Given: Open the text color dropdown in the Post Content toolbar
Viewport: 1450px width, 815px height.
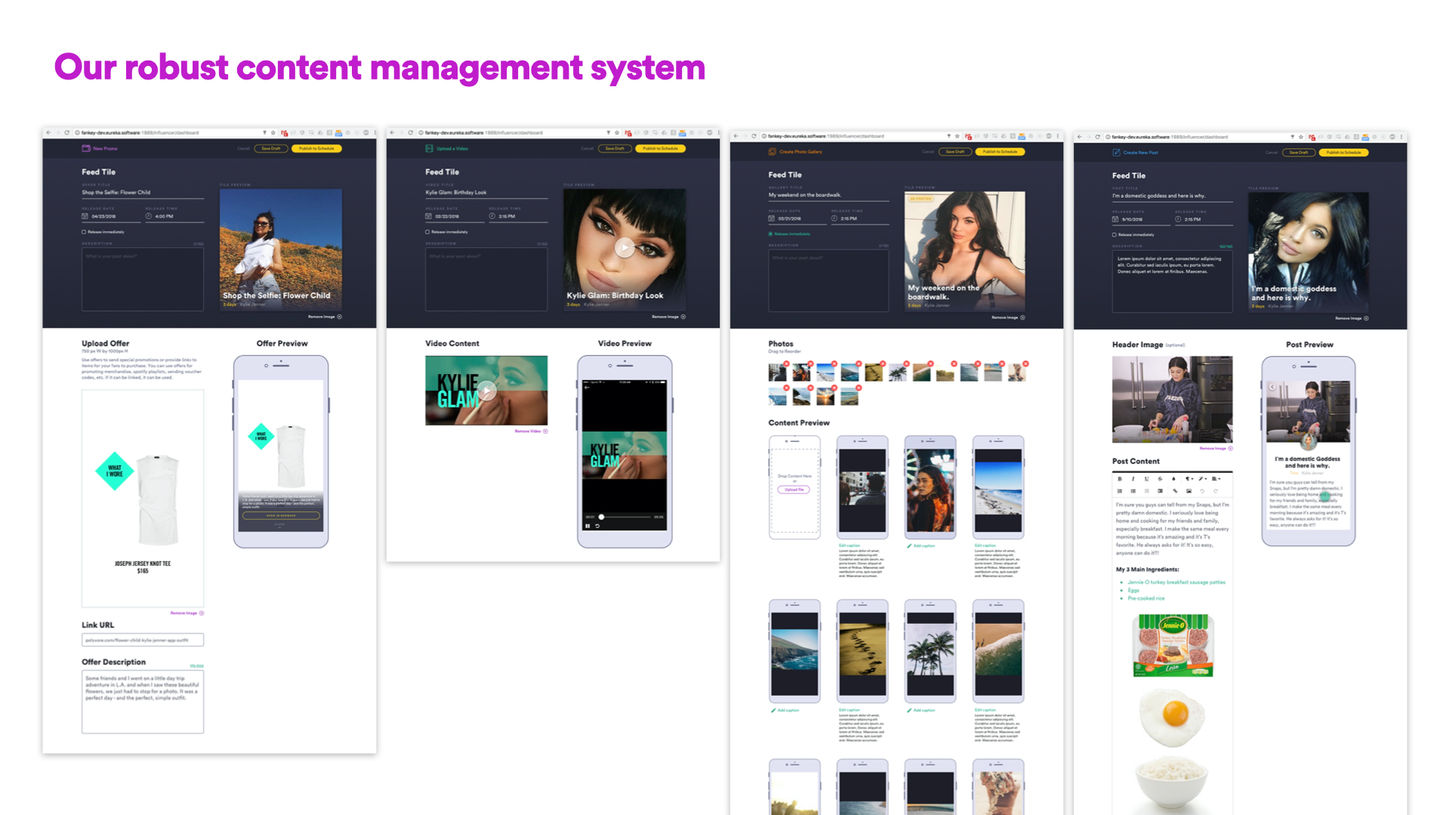Looking at the screenshot, I should coord(1203,479).
